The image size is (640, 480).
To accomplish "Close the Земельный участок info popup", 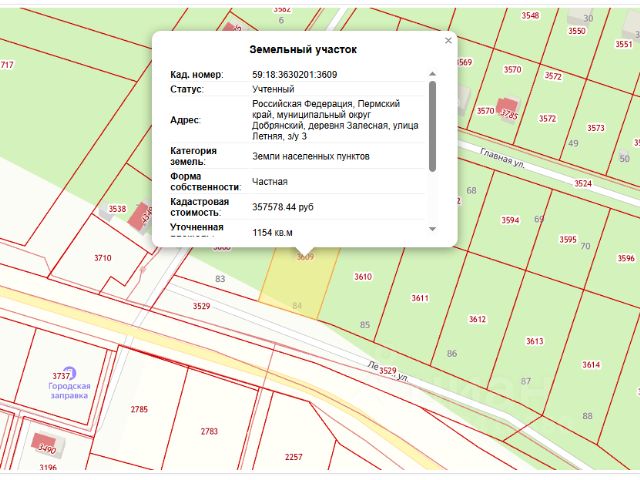I will 448,40.
